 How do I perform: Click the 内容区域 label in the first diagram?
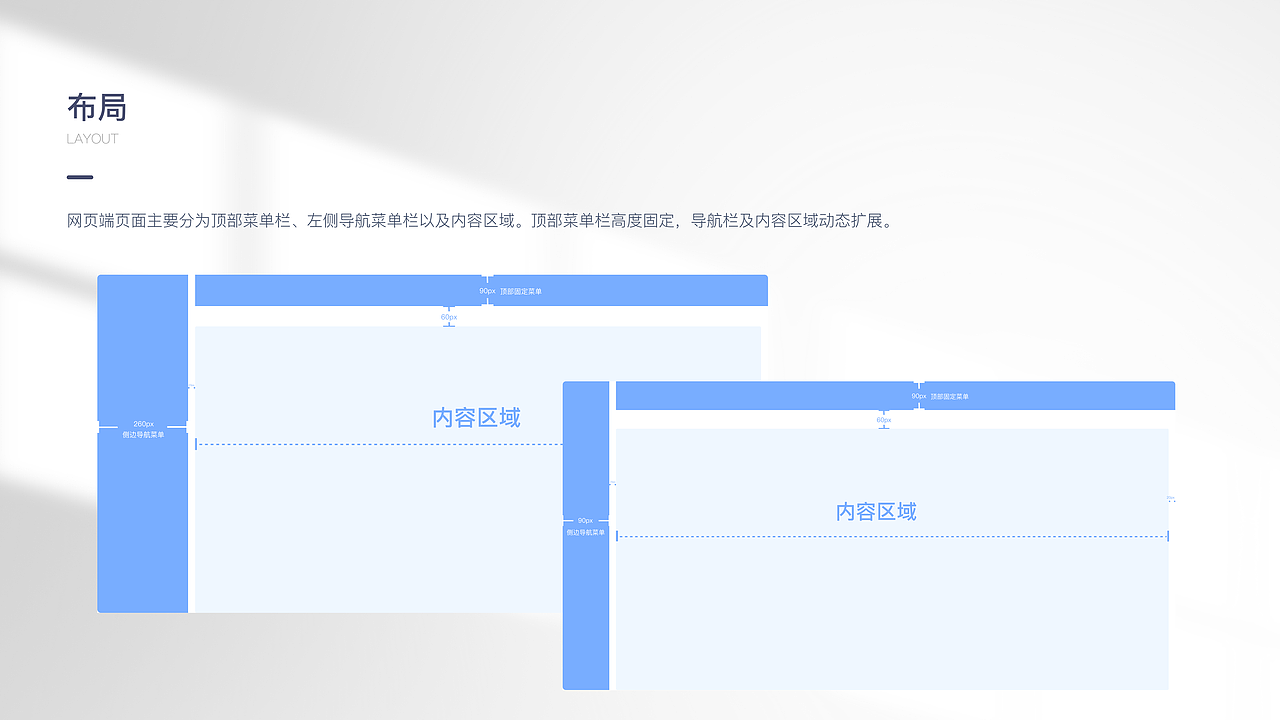pos(475,417)
